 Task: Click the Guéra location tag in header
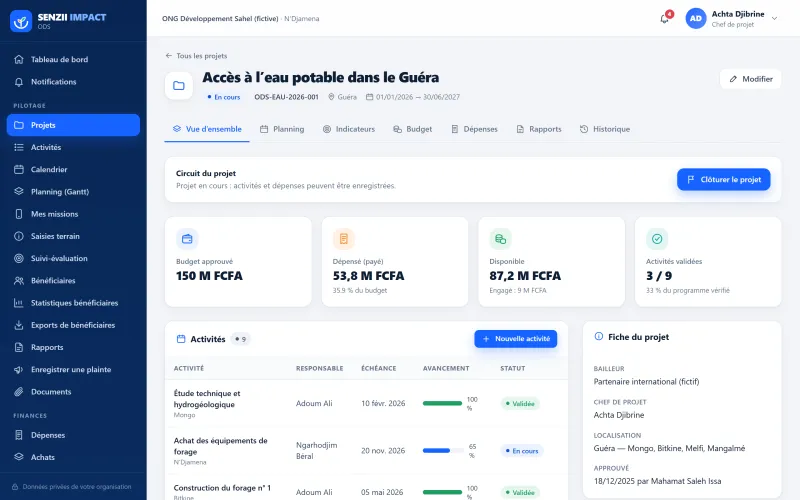tap(342, 97)
